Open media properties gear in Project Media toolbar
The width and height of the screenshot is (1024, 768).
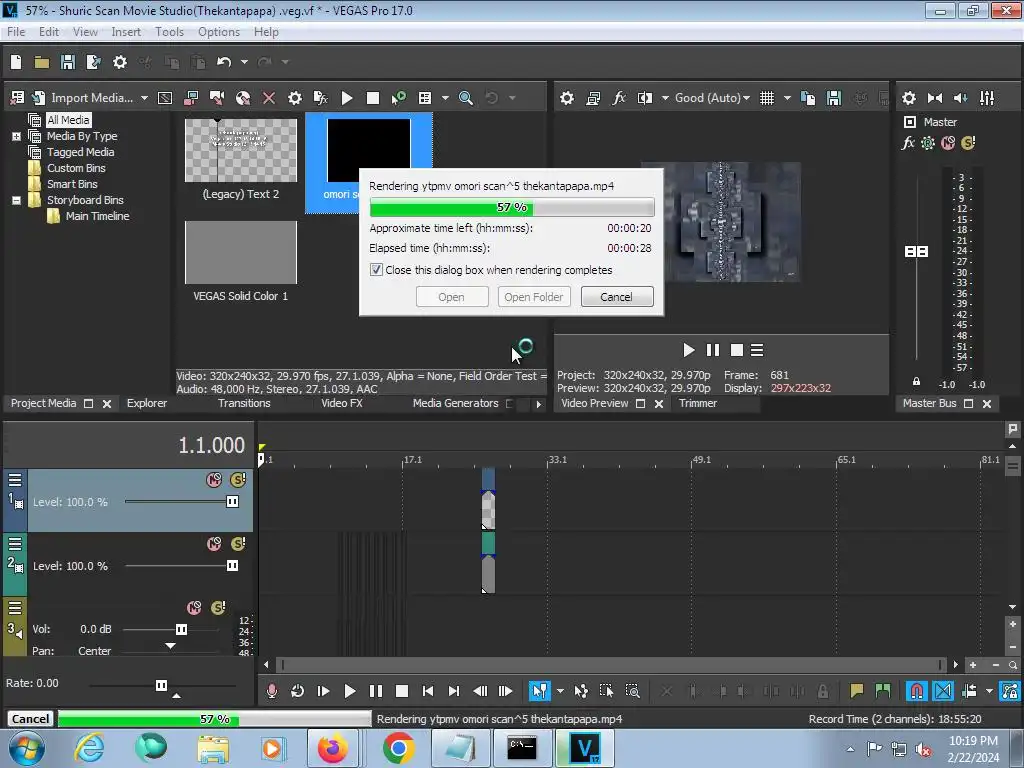295,98
